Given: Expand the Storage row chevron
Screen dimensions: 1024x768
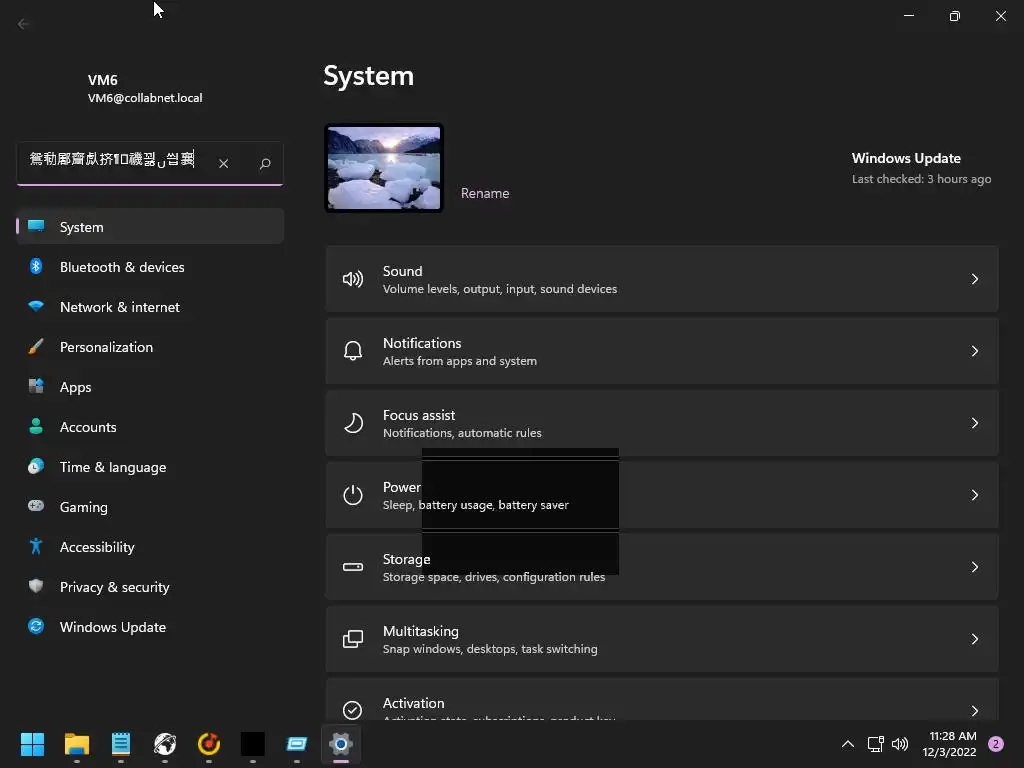Looking at the screenshot, I should (x=974, y=566).
